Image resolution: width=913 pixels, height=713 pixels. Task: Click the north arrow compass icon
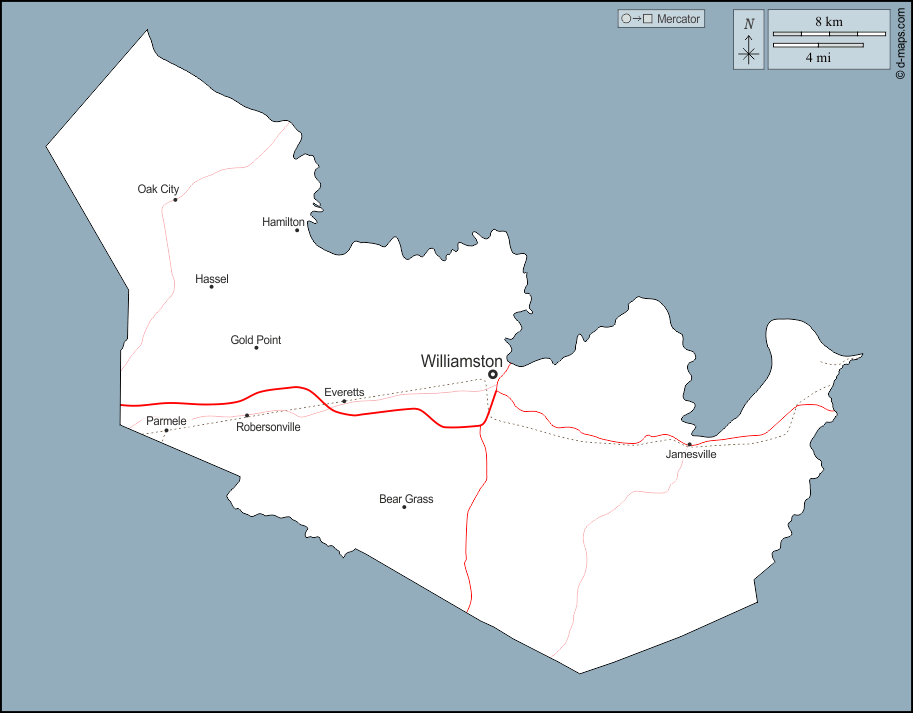[748, 41]
